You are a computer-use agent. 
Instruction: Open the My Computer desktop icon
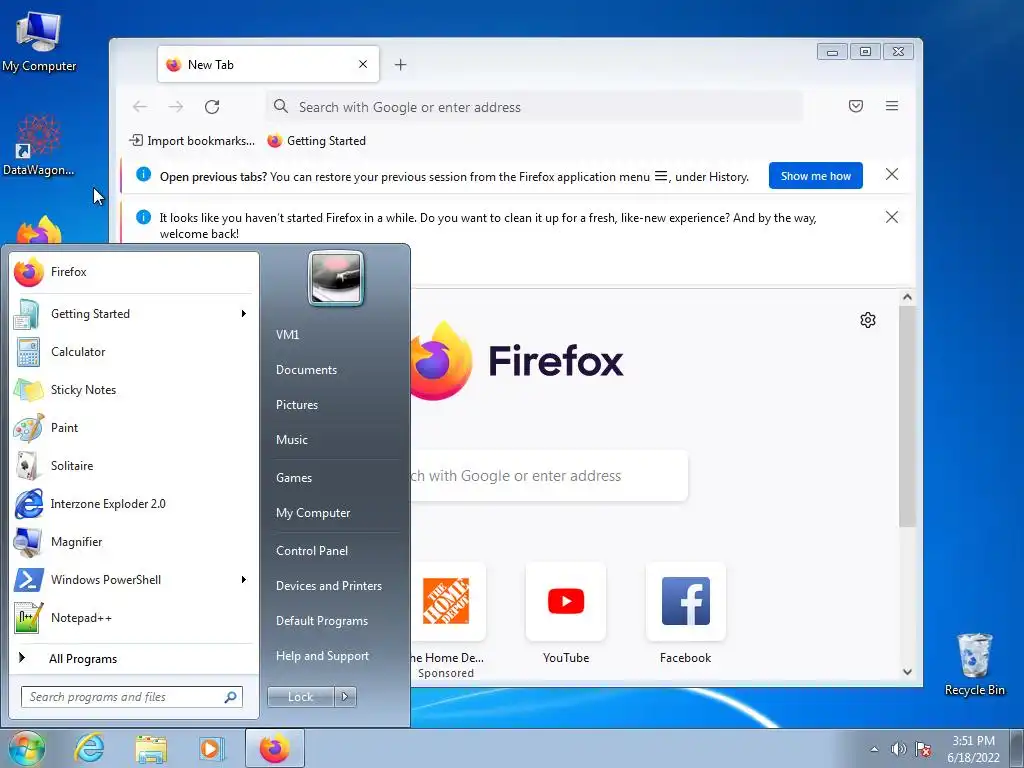coord(39,42)
